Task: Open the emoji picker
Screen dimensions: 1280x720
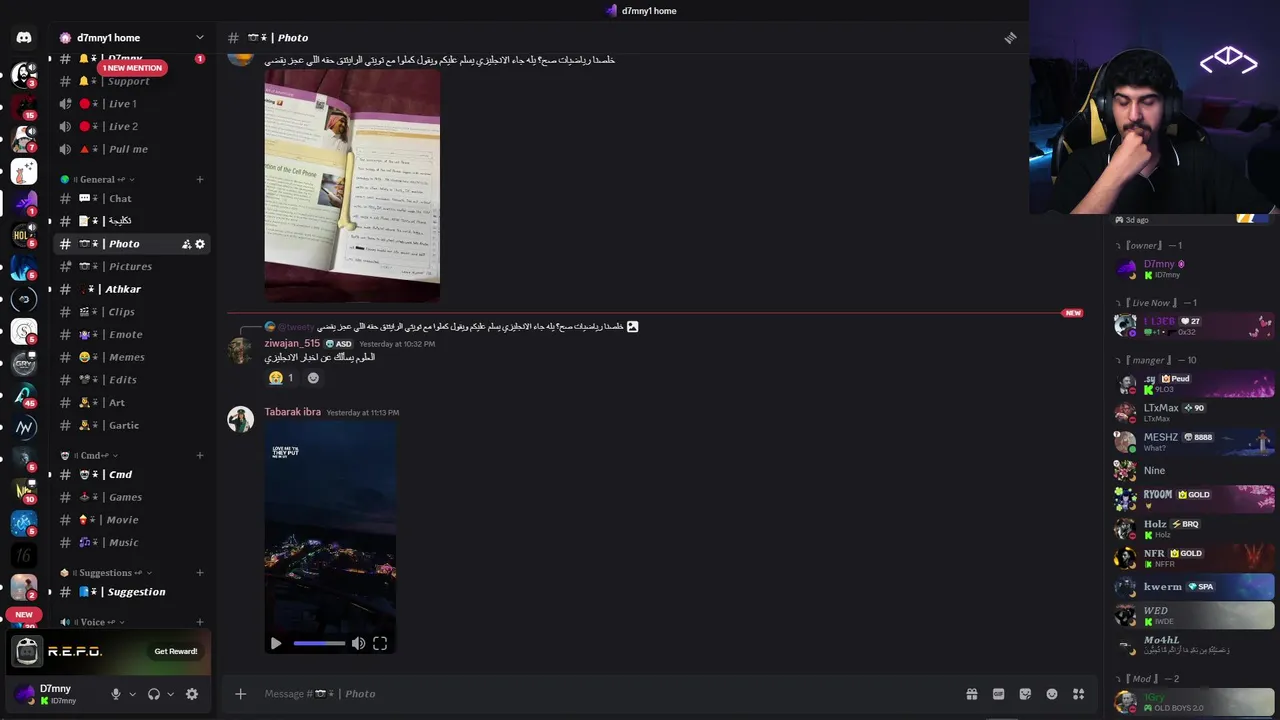Action: [1052, 694]
